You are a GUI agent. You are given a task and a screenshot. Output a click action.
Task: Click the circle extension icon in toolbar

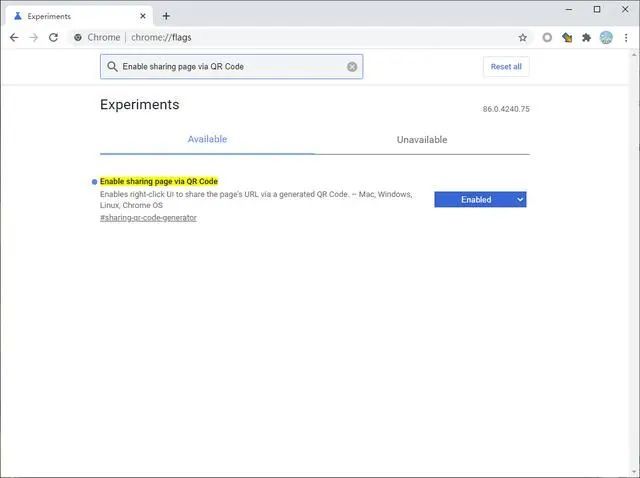(x=547, y=38)
